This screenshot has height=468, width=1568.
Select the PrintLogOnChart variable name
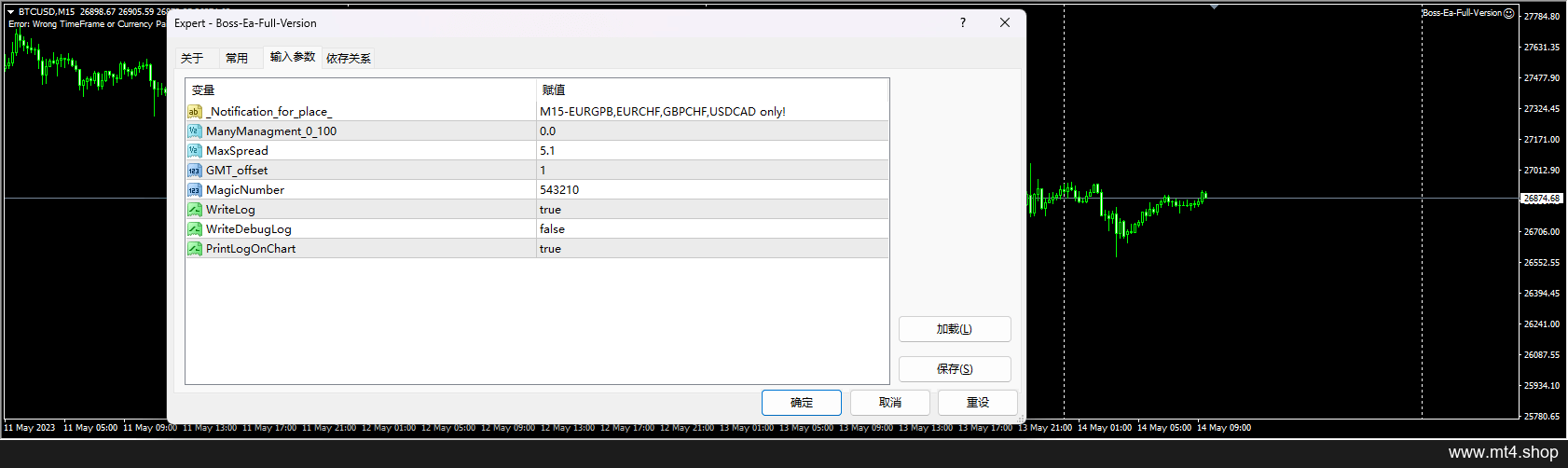pos(251,249)
